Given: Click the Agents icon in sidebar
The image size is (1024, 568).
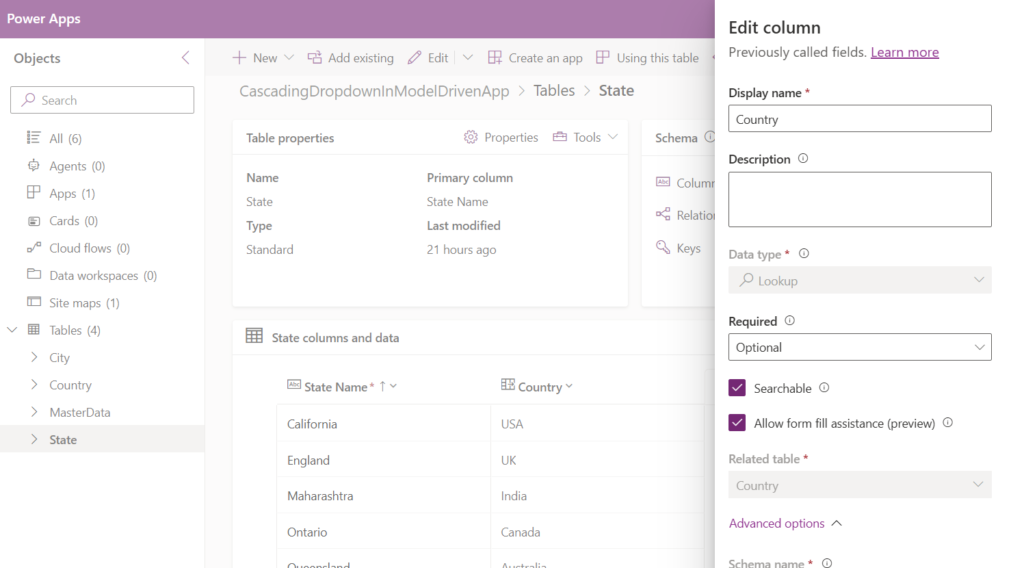Looking at the screenshot, I should pyautogui.click(x=34, y=166).
